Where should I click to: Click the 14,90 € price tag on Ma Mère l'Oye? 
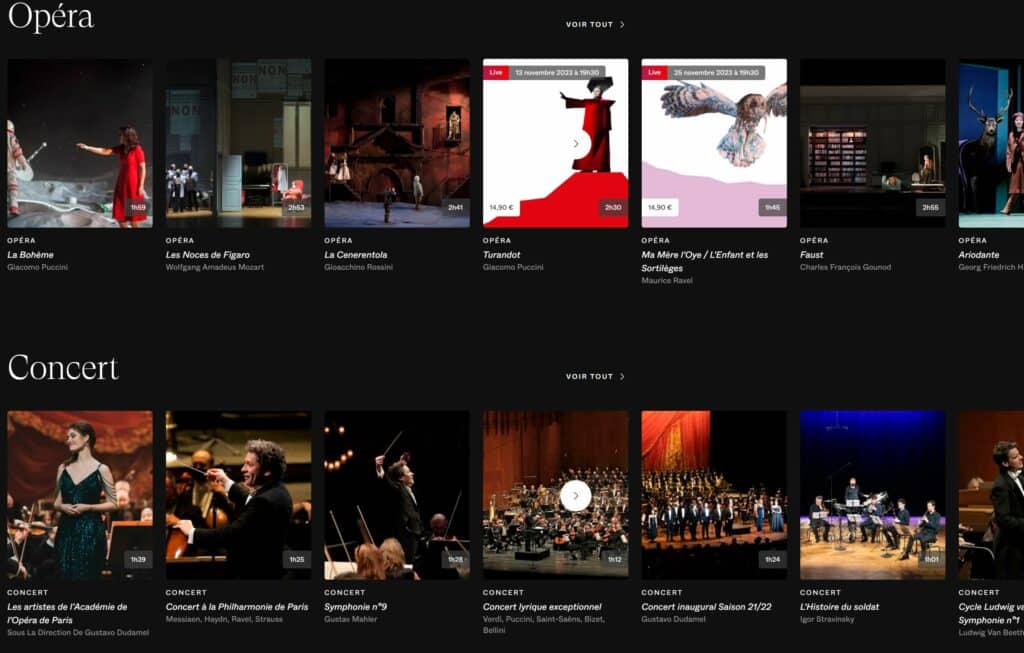pos(660,208)
